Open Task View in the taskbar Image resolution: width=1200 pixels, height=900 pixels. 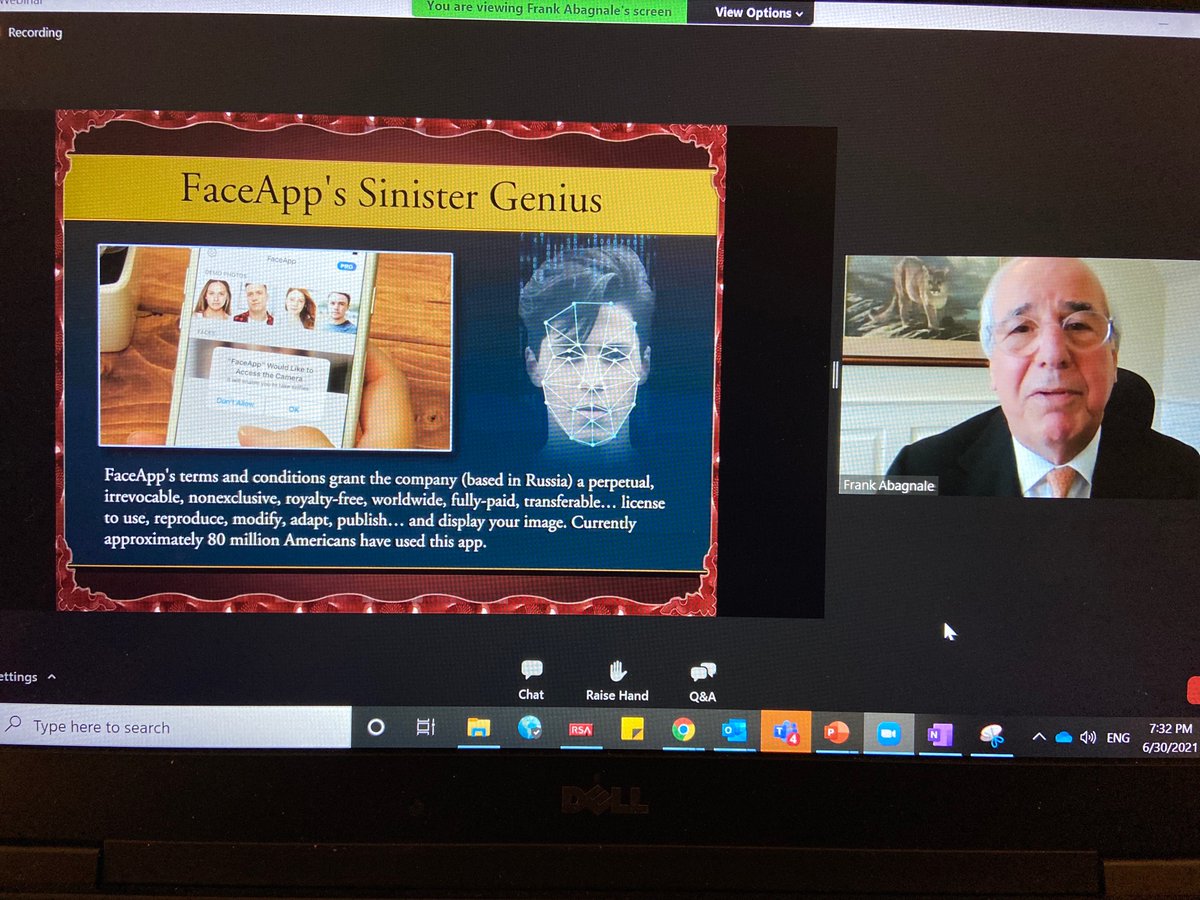click(425, 729)
